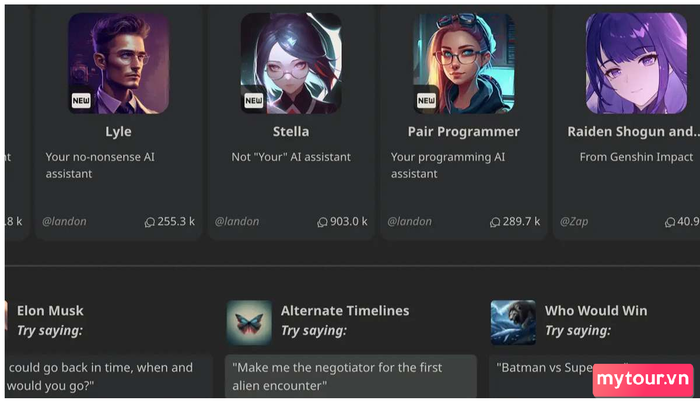700x405 pixels.
Task: Open Raiden Shogun avatar image
Action: [x=636, y=63]
